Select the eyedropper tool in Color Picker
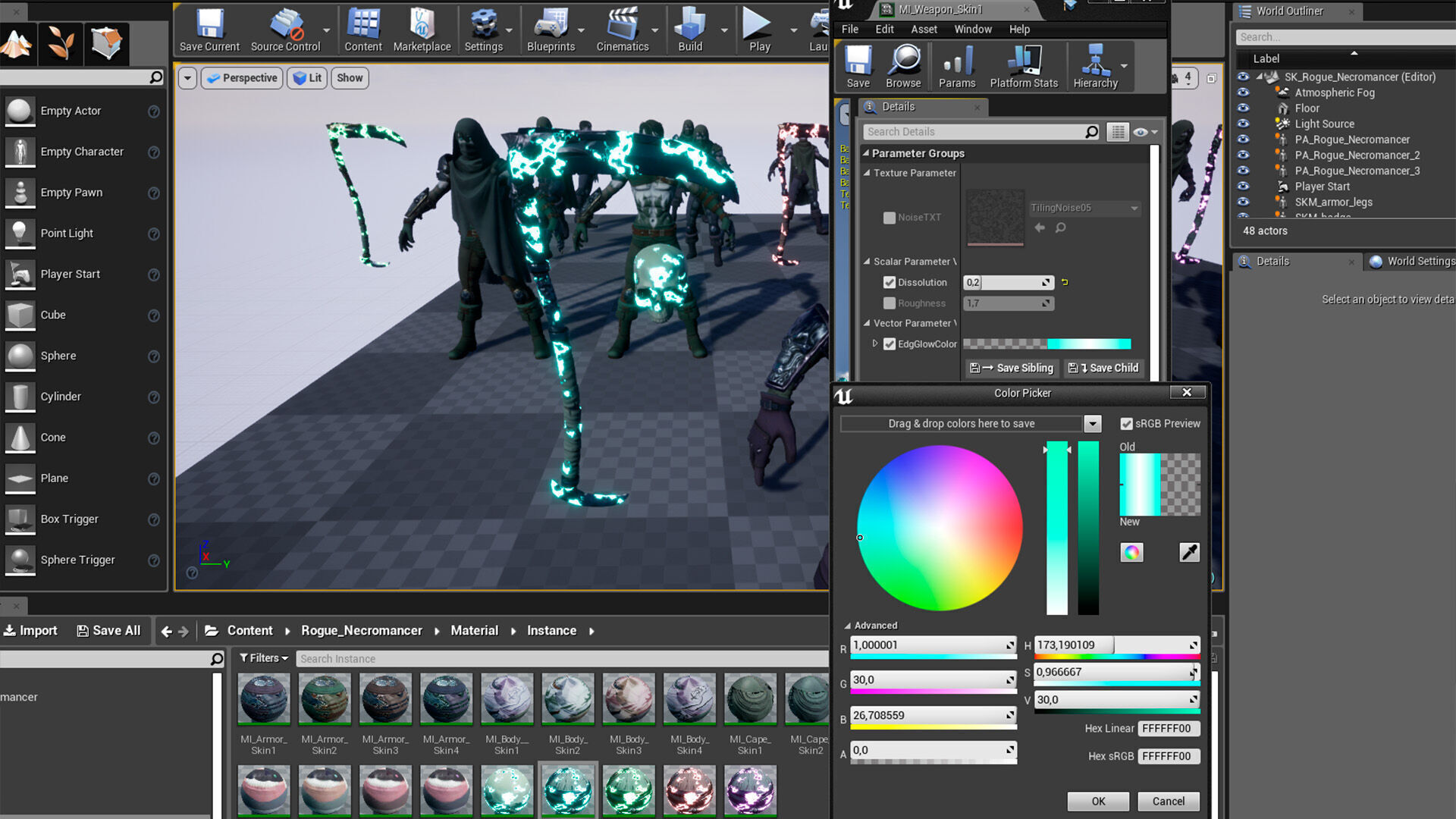Image resolution: width=1456 pixels, height=819 pixels. (1189, 553)
